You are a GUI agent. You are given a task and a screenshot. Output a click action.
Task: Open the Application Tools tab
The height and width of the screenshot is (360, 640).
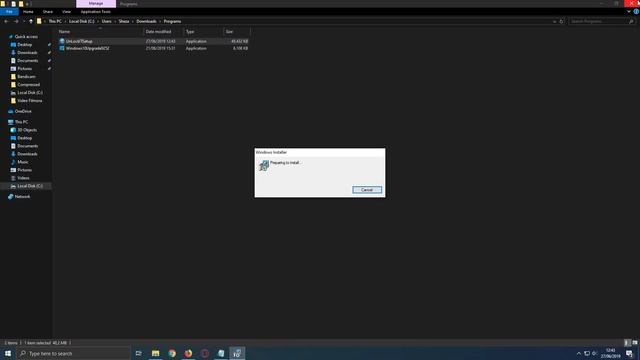(x=96, y=12)
